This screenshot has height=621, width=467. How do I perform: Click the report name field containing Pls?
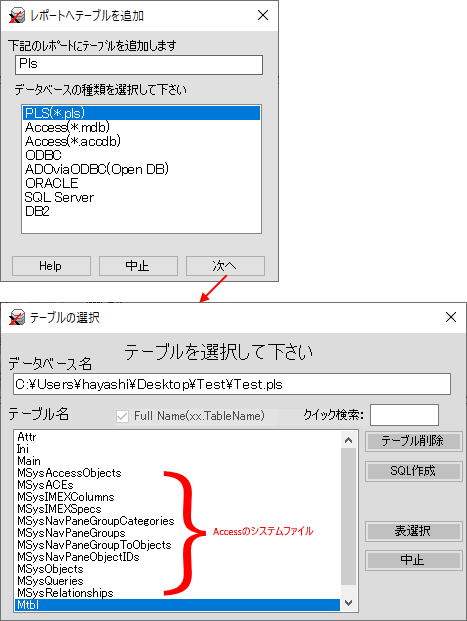click(139, 65)
